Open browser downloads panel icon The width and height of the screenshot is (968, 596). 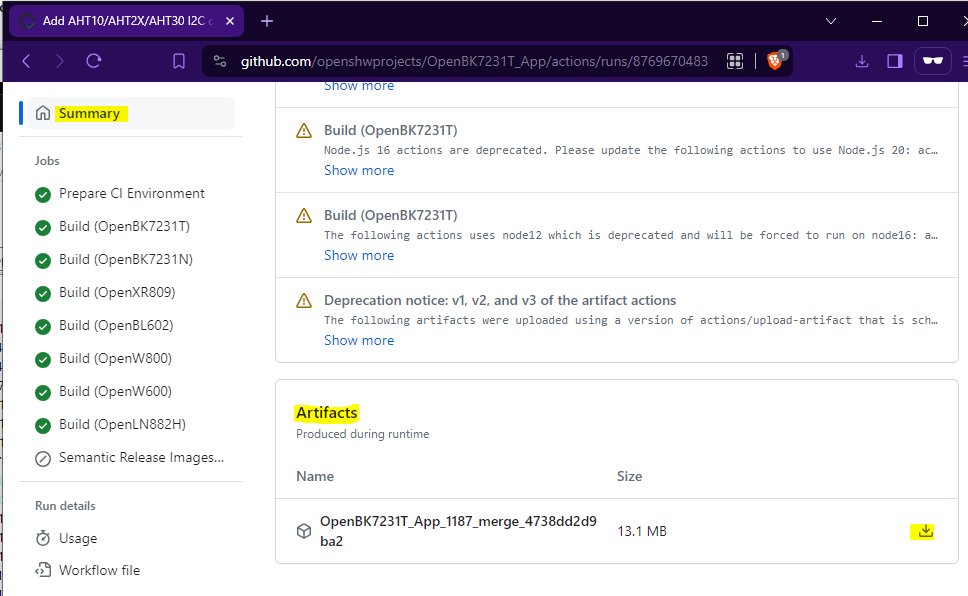862,61
